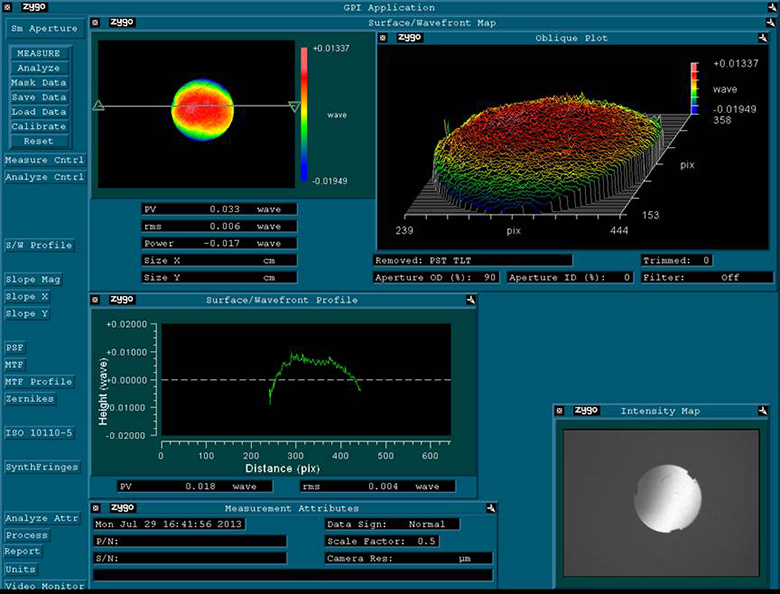
Task: Expand the Measure Cntrl panel
Action: click(x=44, y=160)
